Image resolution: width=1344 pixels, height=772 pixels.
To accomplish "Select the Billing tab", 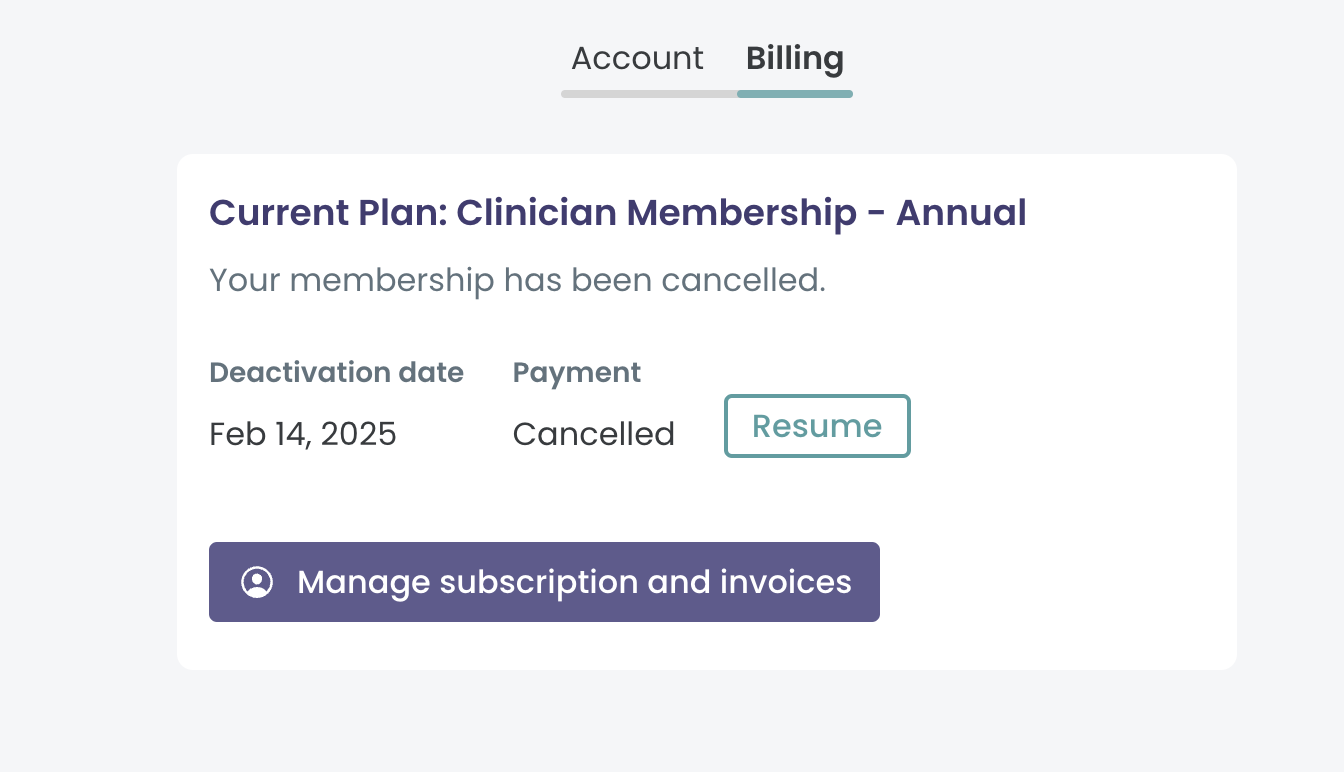I will coord(795,58).
